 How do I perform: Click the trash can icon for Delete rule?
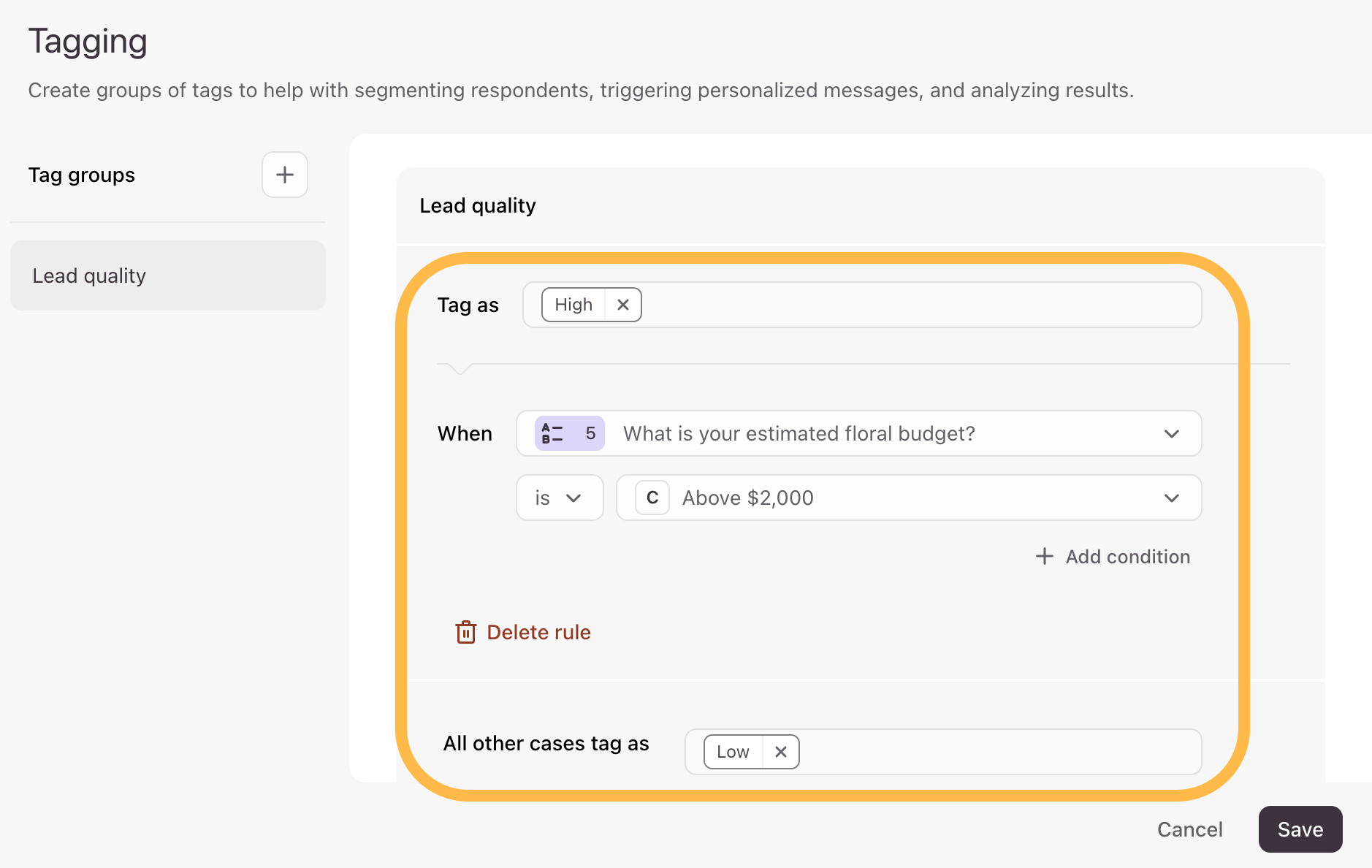tap(465, 632)
